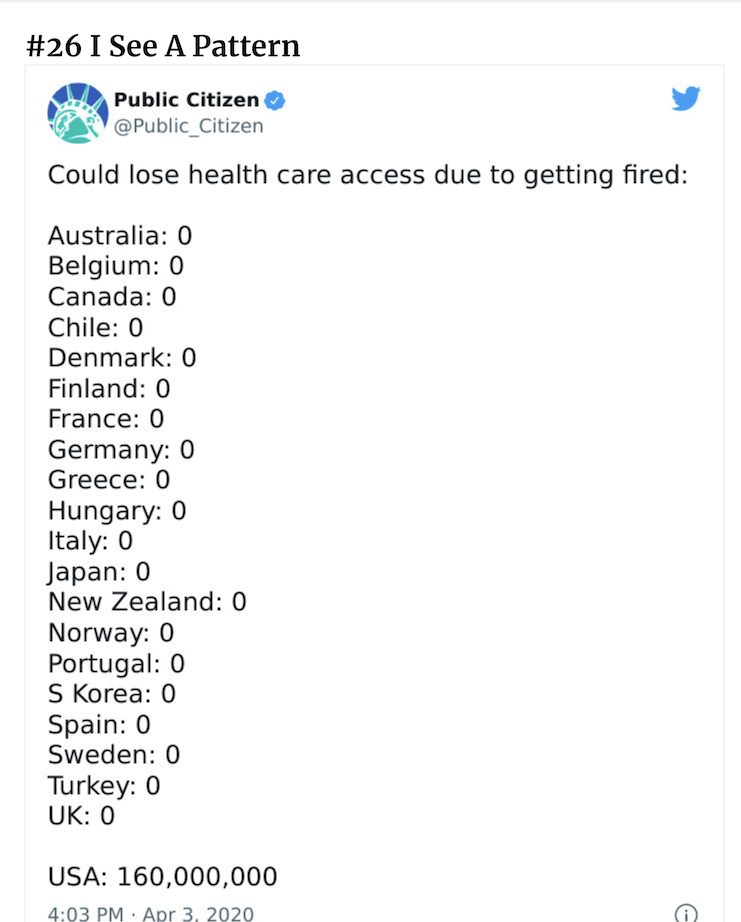Screen dimensions: 741x922
Task: Click the "S Korea: 0" text
Action: pos(112,693)
